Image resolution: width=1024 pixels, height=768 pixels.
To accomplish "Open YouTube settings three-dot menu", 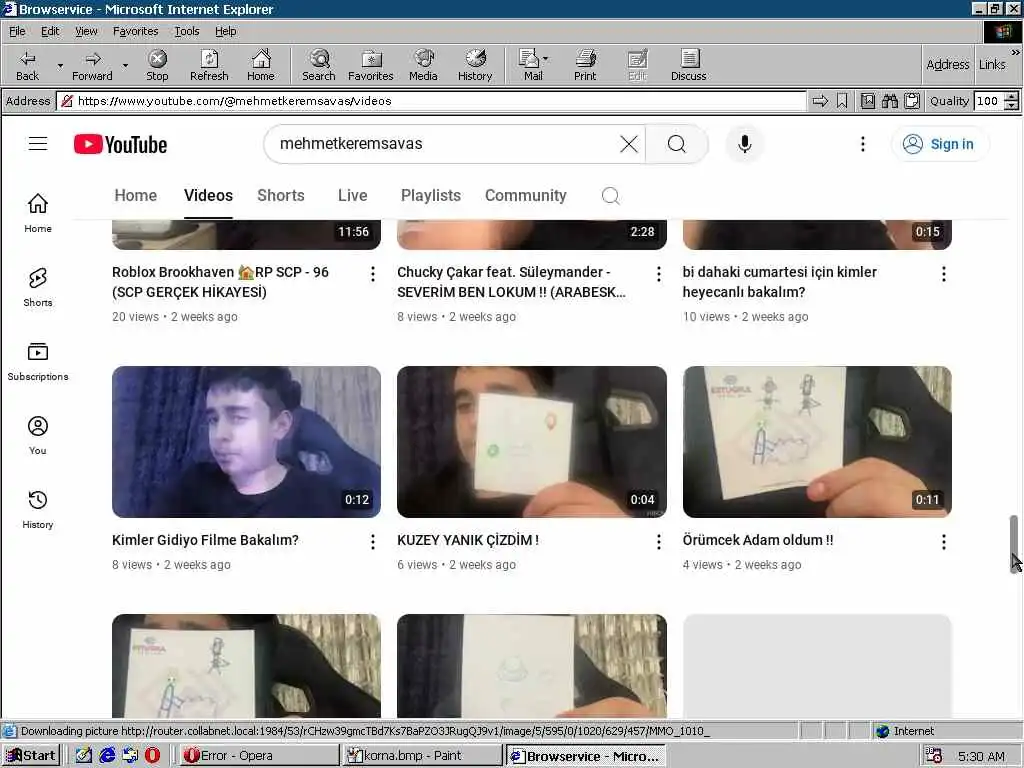I will click(863, 144).
